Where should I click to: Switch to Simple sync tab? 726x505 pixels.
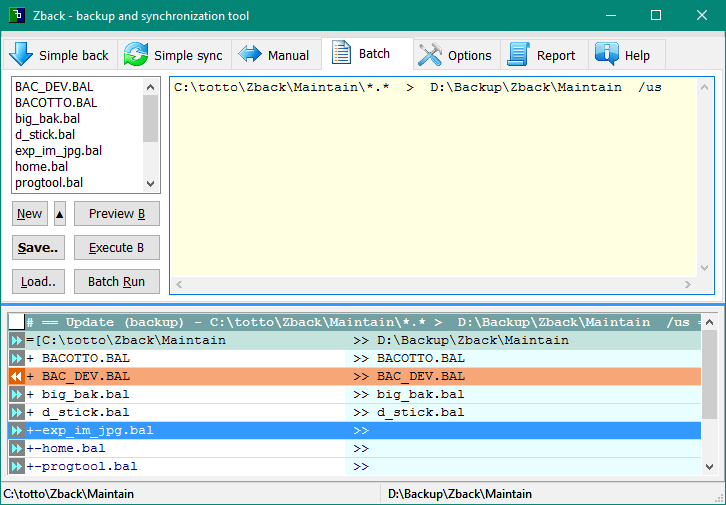click(174, 55)
